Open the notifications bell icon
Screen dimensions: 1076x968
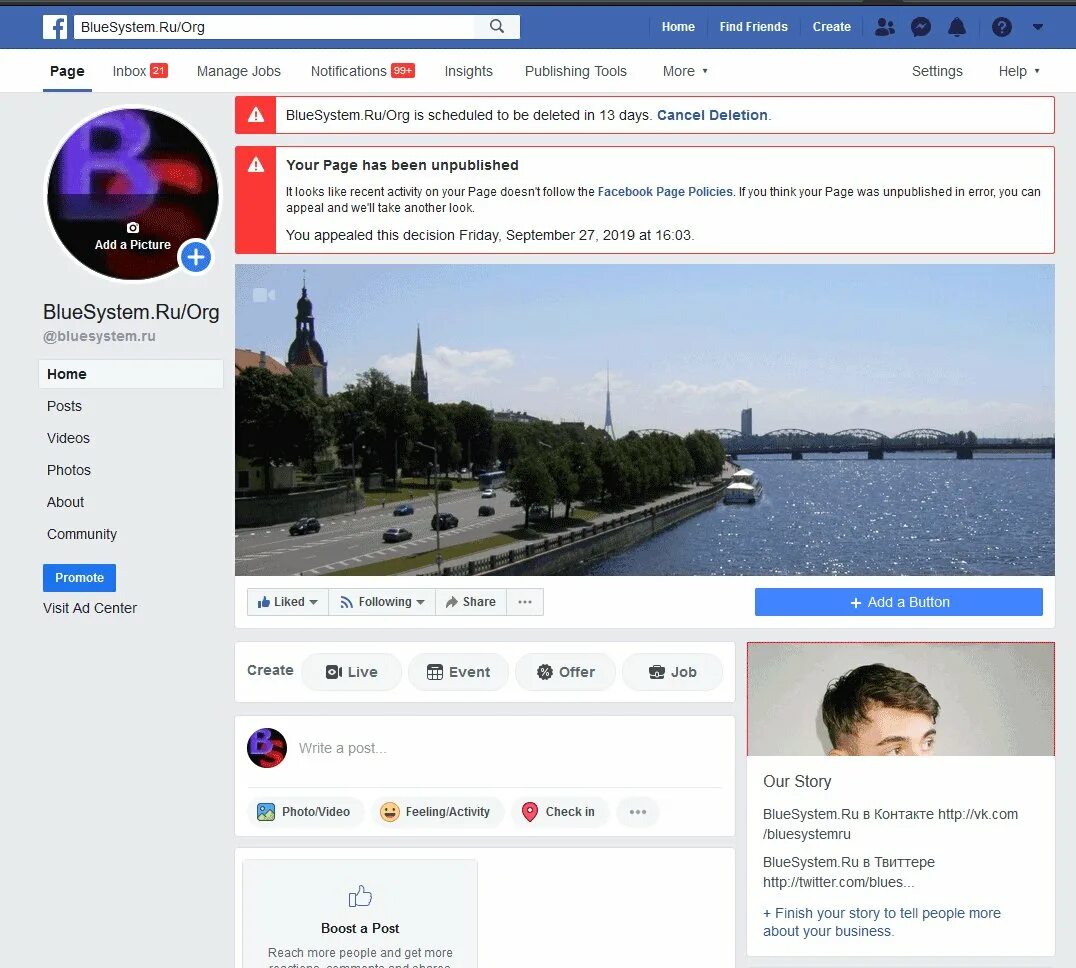(957, 27)
